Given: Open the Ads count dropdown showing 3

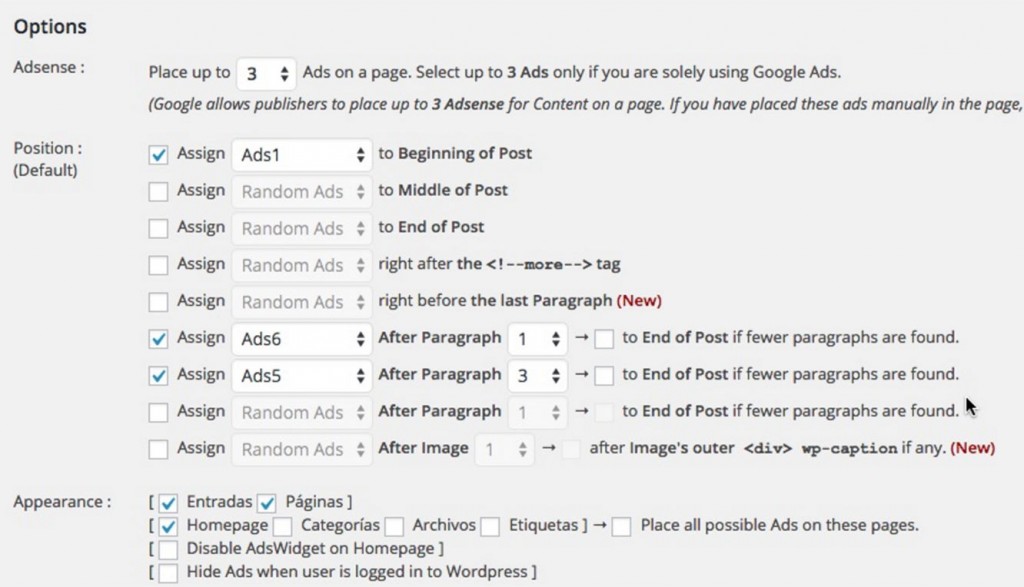Looking at the screenshot, I should [x=266, y=72].
